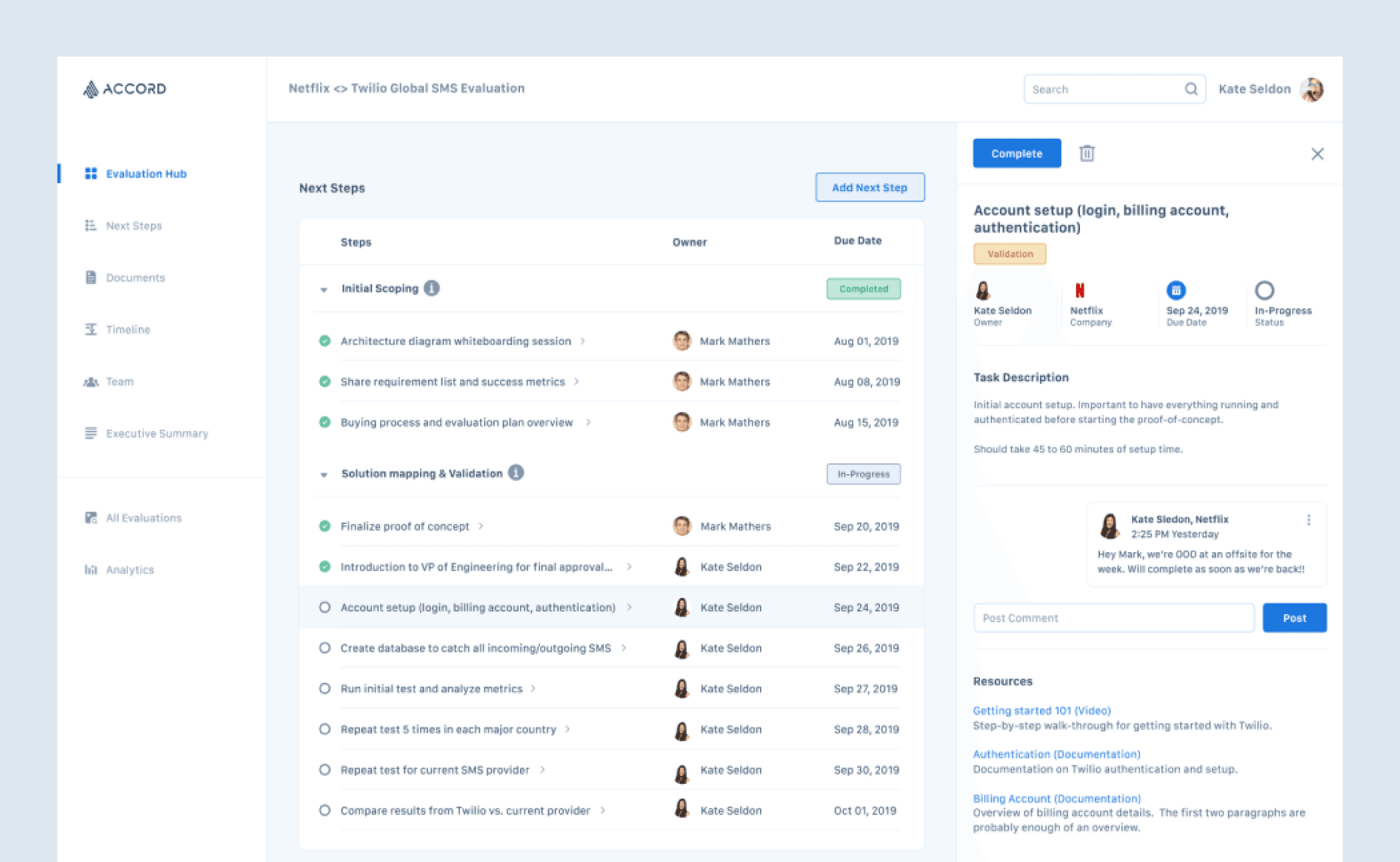Open Authentication (Documentation) link
1400x862 pixels.
coord(1057,754)
